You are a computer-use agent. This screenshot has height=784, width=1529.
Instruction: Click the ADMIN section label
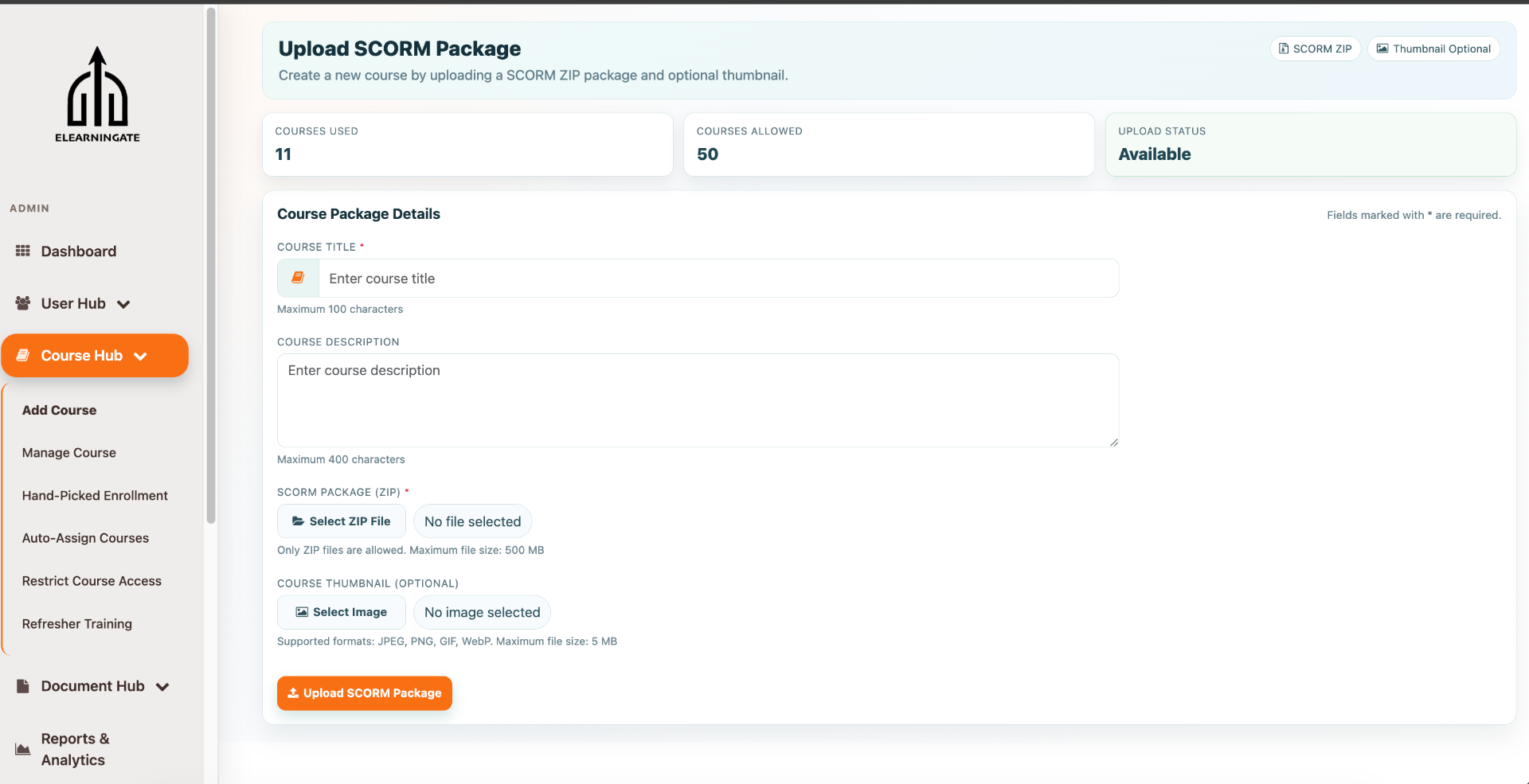(x=29, y=209)
